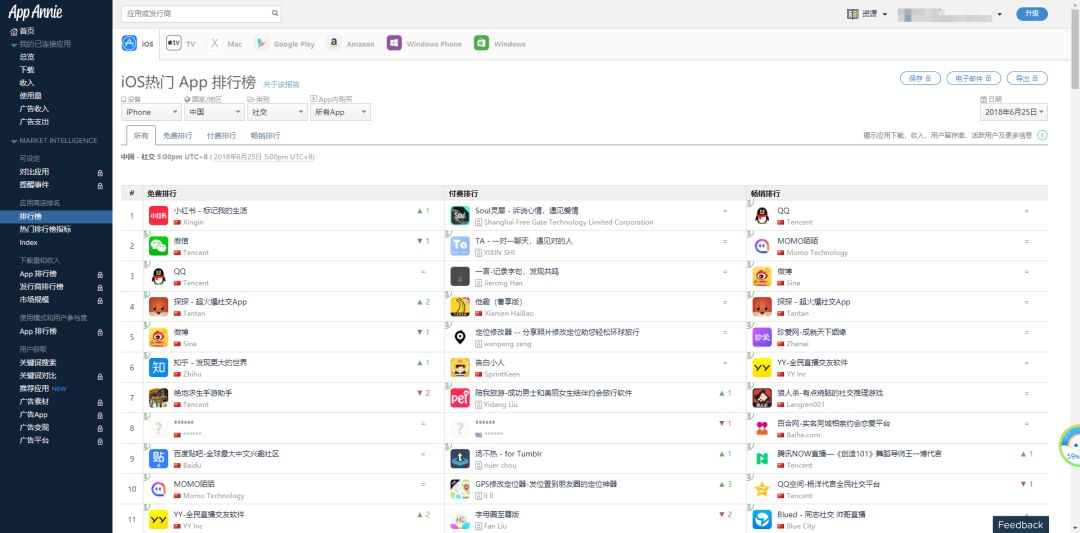This screenshot has height=533, width=1080.
Task: Open the 中国 country/region dropdown
Action: click(213, 112)
